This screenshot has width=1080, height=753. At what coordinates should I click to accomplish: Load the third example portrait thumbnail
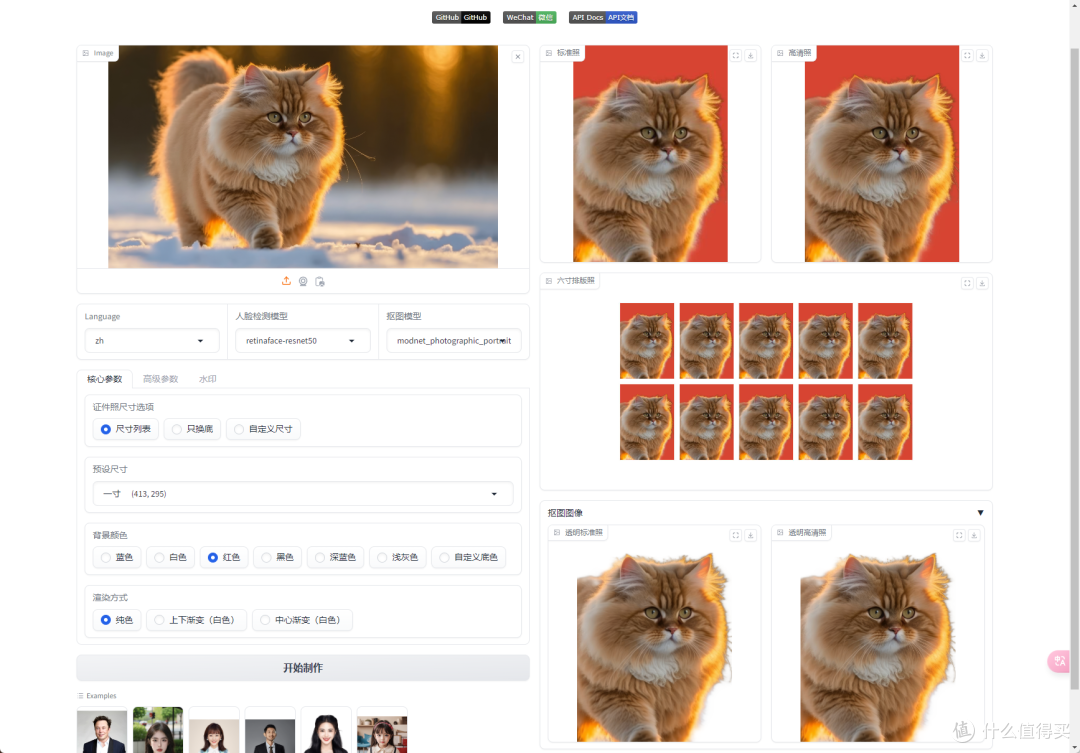(214, 730)
